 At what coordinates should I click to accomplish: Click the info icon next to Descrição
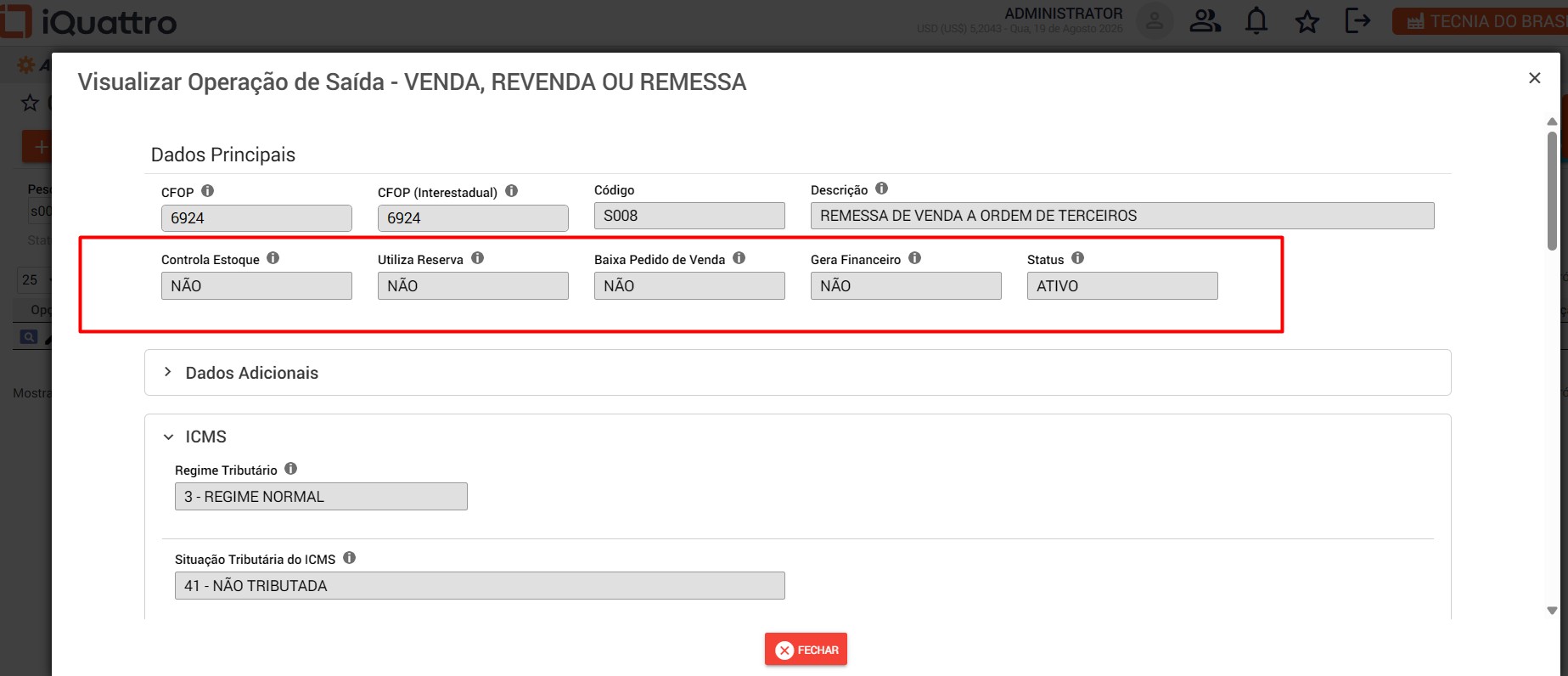coord(882,189)
